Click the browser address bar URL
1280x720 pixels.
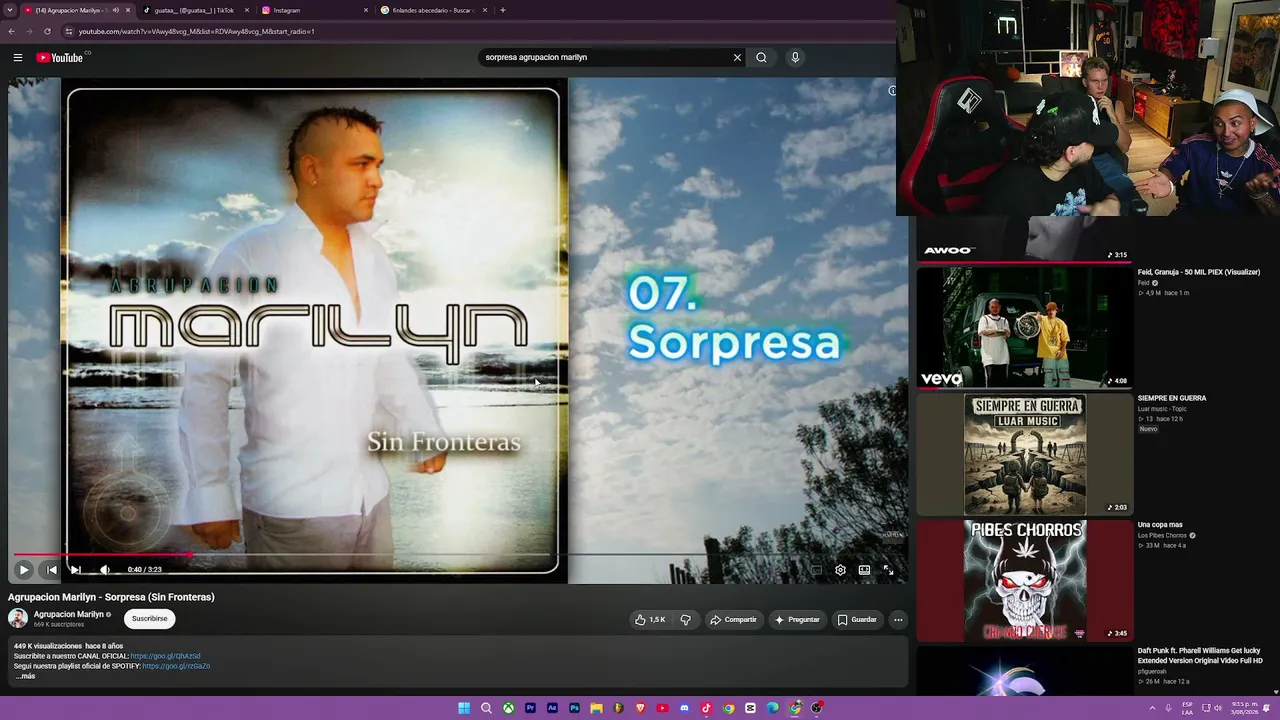[x=197, y=31]
